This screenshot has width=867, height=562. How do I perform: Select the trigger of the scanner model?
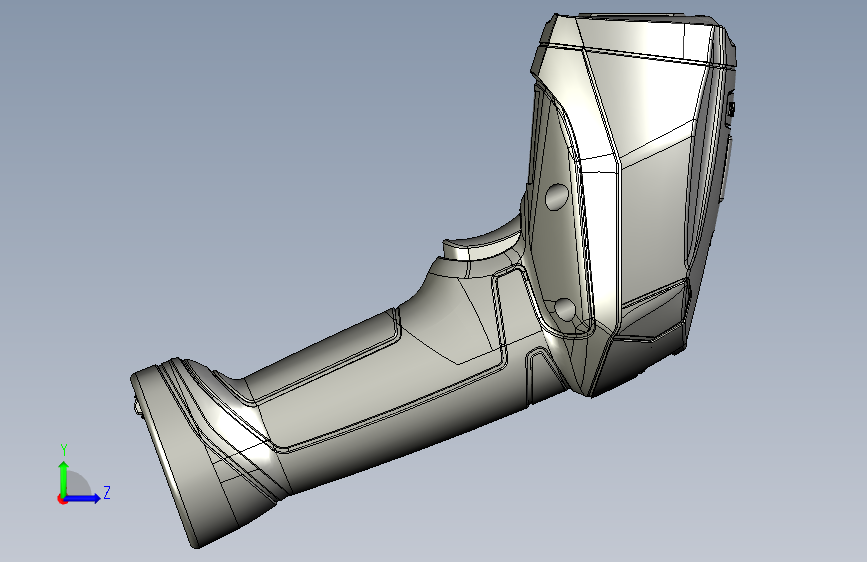pyautogui.click(x=483, y=241)
